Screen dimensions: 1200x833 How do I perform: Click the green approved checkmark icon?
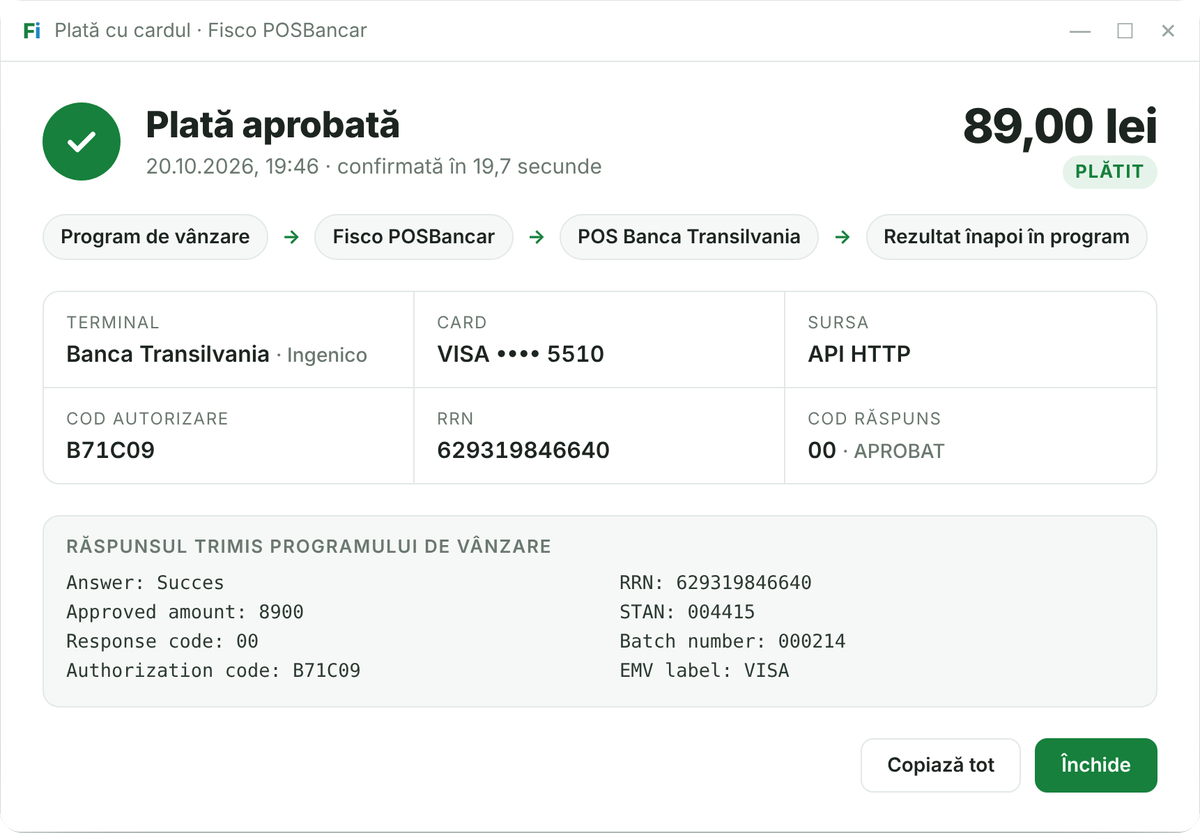81,142
